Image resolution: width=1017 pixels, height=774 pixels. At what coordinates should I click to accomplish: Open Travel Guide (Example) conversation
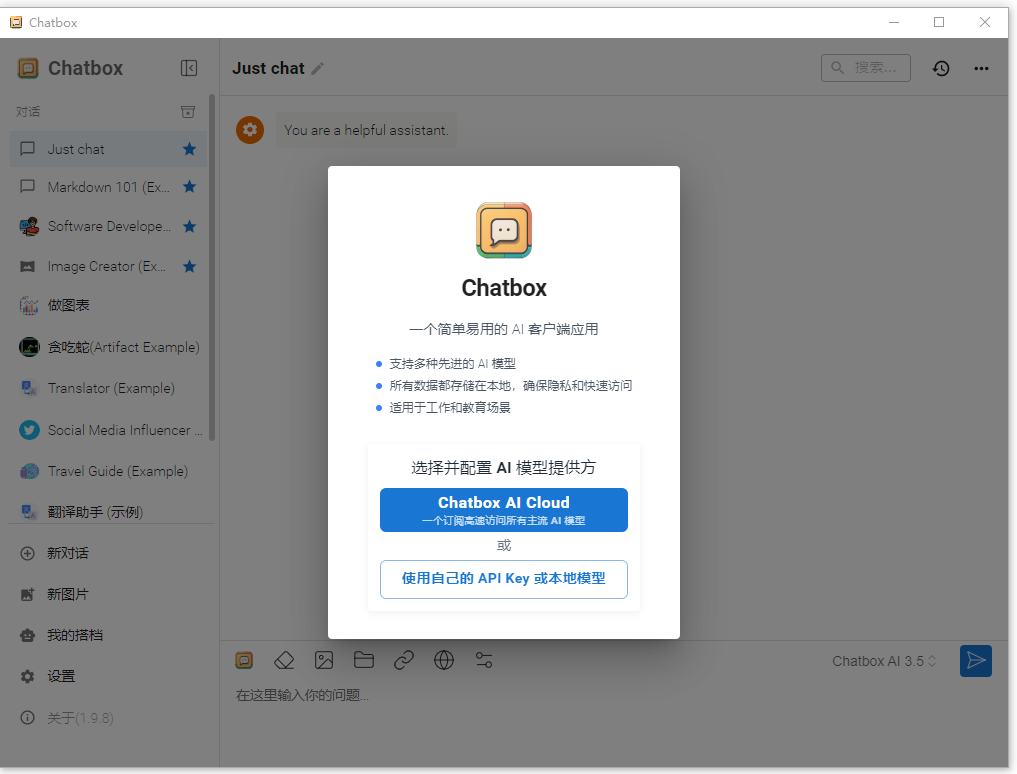coord(108,471)
